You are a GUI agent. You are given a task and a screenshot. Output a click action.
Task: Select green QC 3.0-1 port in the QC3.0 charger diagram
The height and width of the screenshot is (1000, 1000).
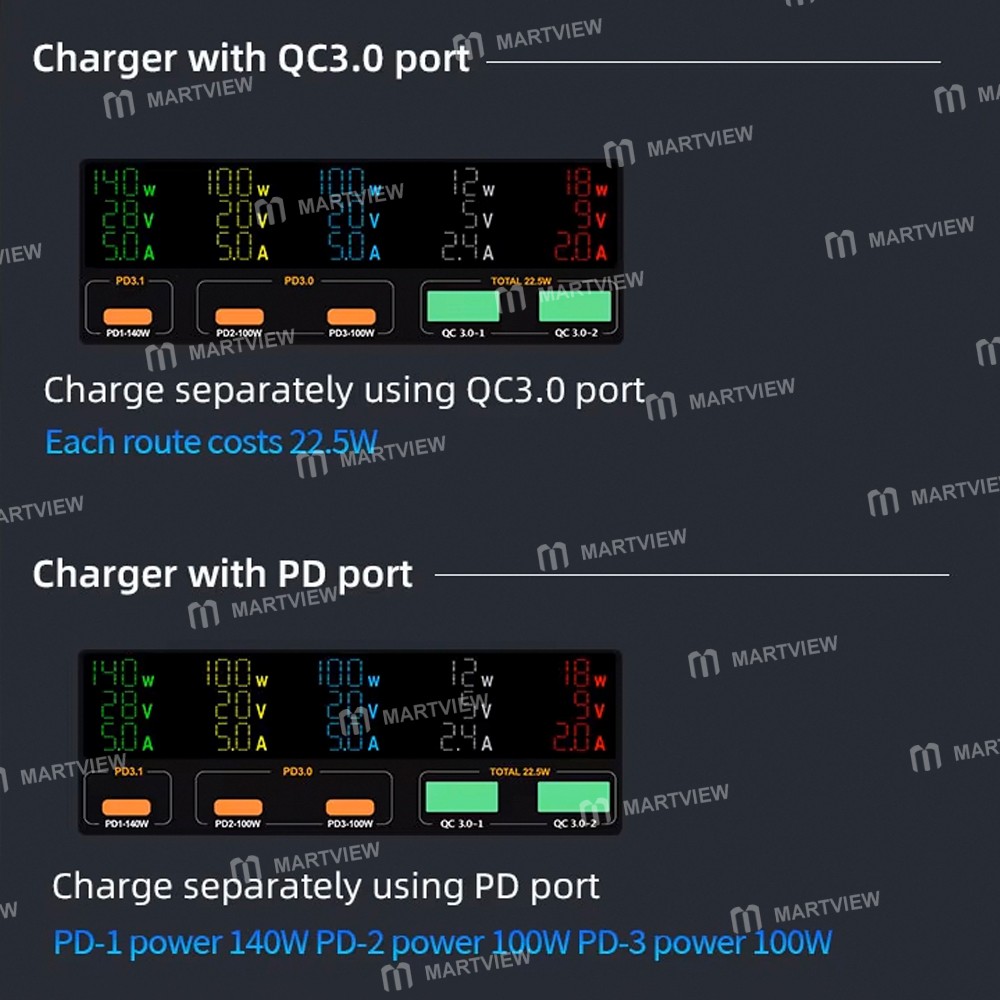463,306
